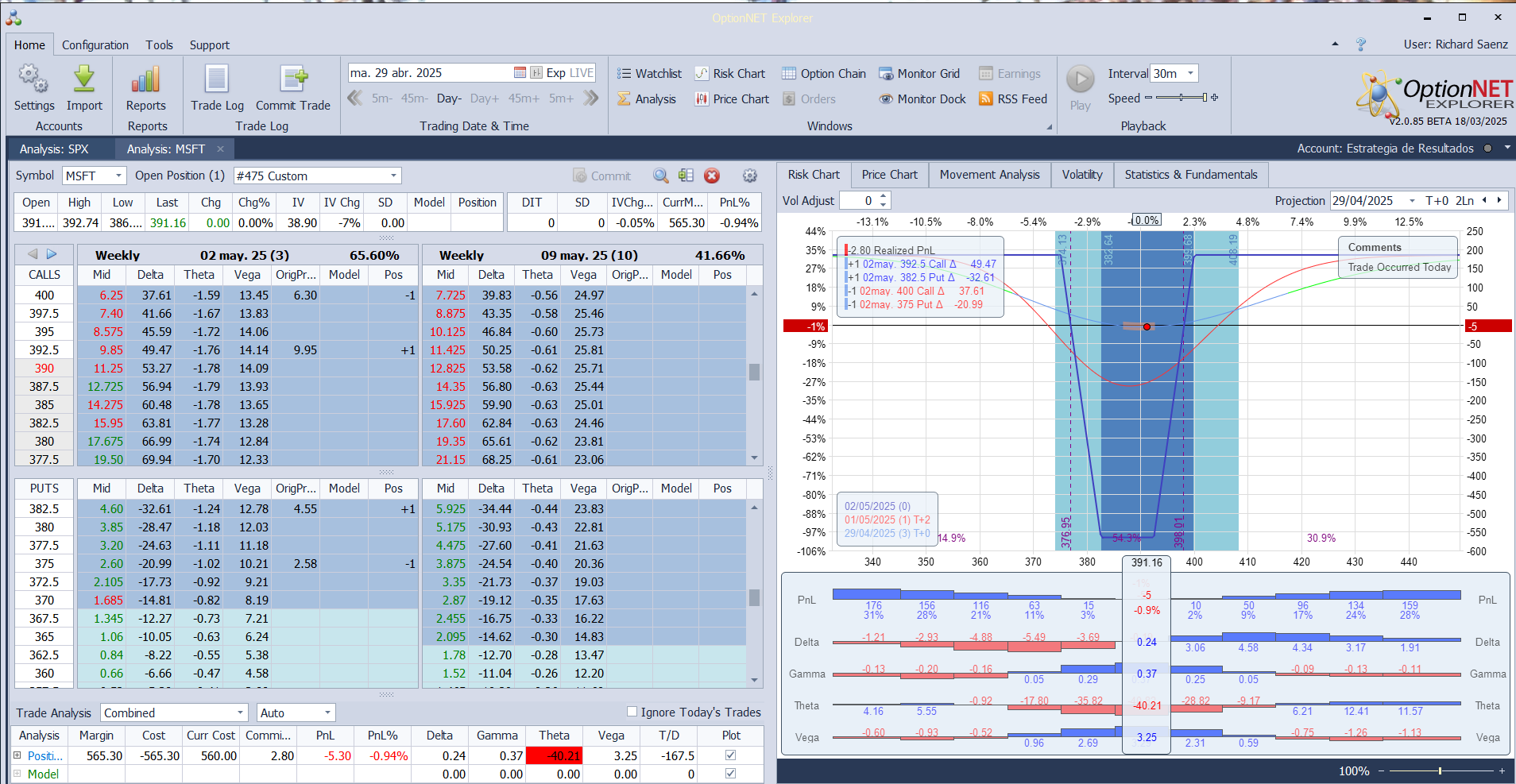This screenshot has height=784, width=1516.
Task: Click the red delete position icon
Action: [x=712, y=176]
